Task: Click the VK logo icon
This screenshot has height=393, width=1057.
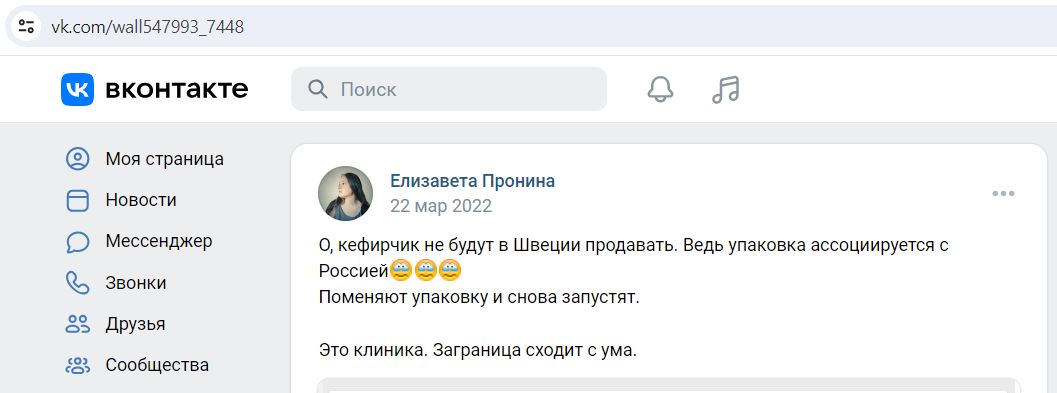Action: (x=78, y=90)
